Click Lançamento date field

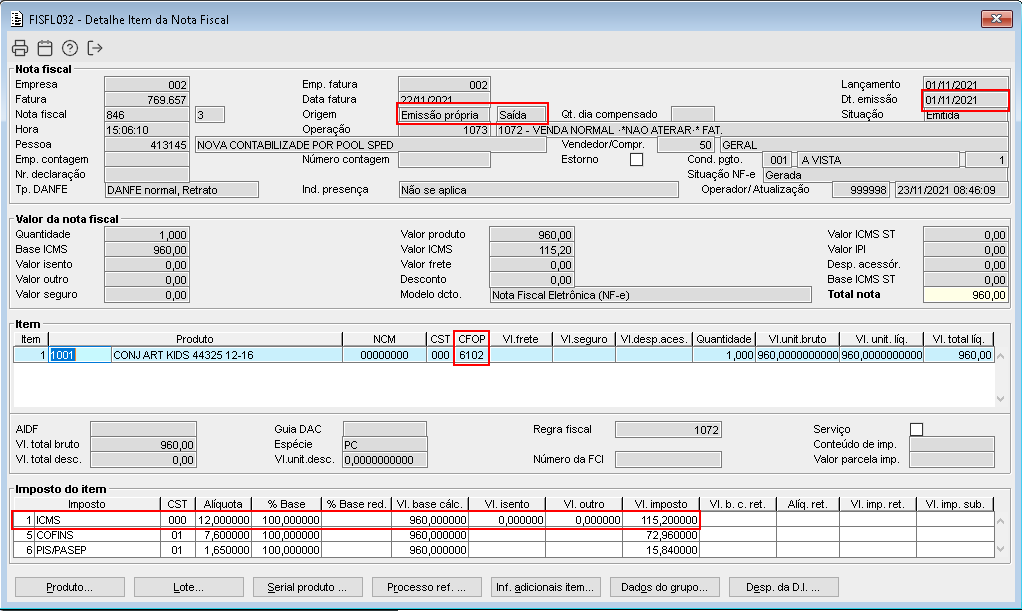click(x=965, y=85)
